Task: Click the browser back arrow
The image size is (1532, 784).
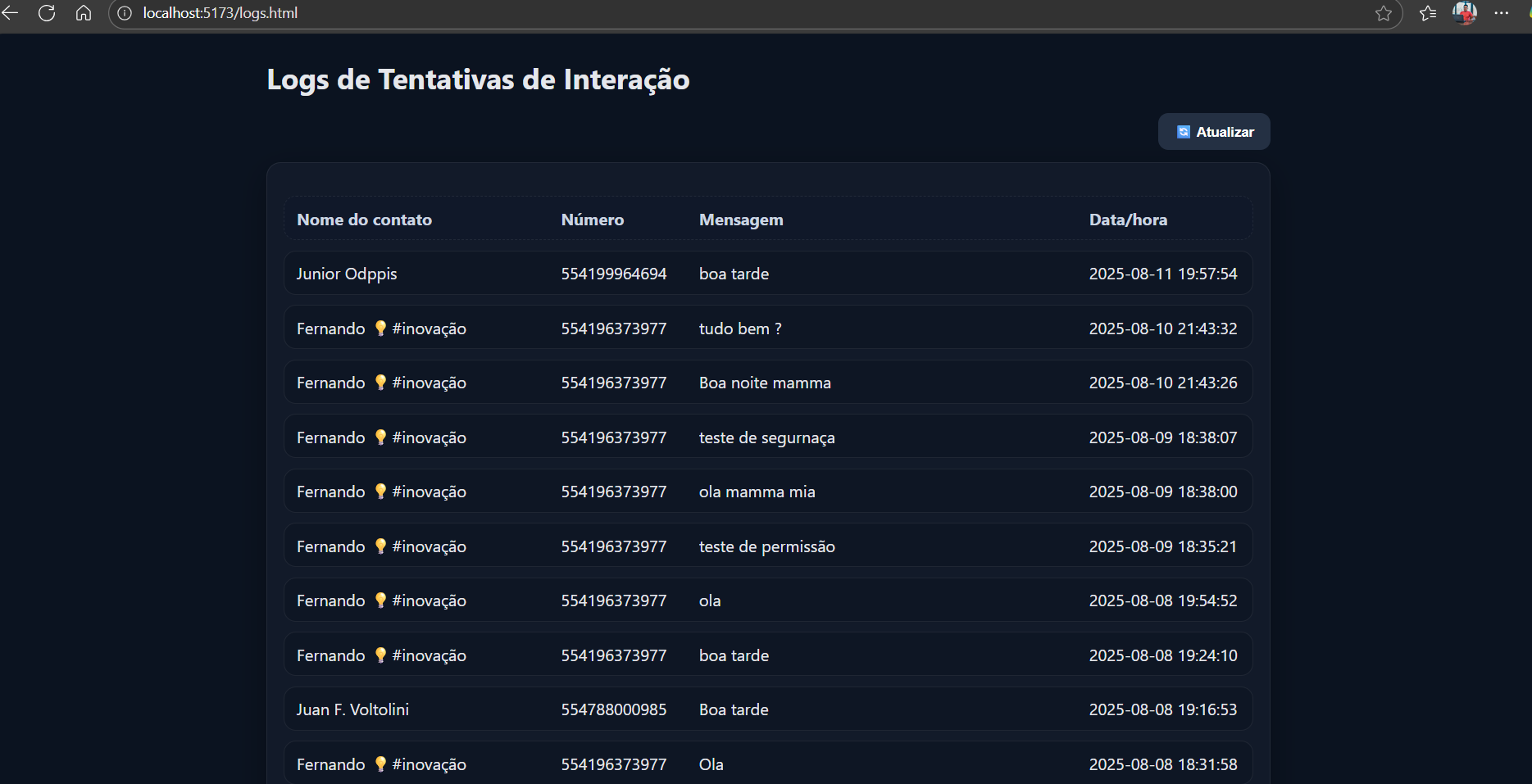Action: tap(10, 13)
